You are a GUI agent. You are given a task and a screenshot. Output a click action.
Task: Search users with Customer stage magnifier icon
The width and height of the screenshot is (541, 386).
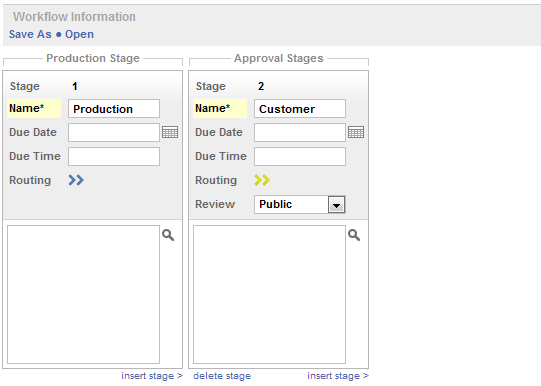point(354,235)
